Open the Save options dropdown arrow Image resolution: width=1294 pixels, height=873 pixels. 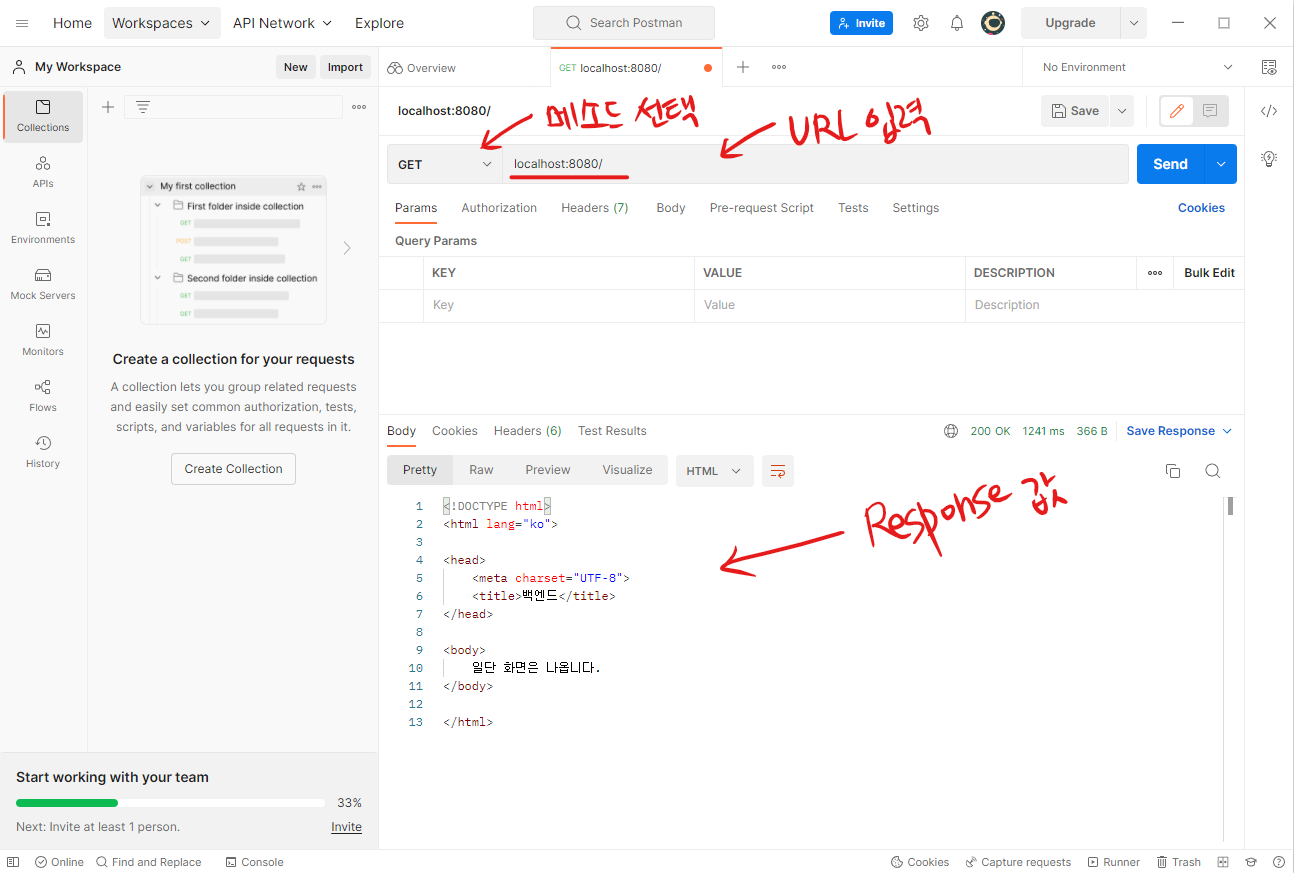tap(1122, 111)
